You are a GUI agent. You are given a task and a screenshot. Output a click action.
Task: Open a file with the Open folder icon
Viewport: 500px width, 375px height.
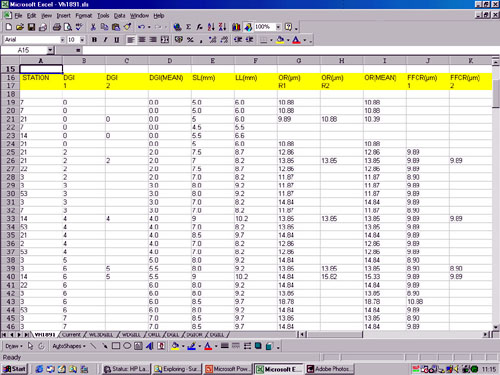(x=20, y=27)
